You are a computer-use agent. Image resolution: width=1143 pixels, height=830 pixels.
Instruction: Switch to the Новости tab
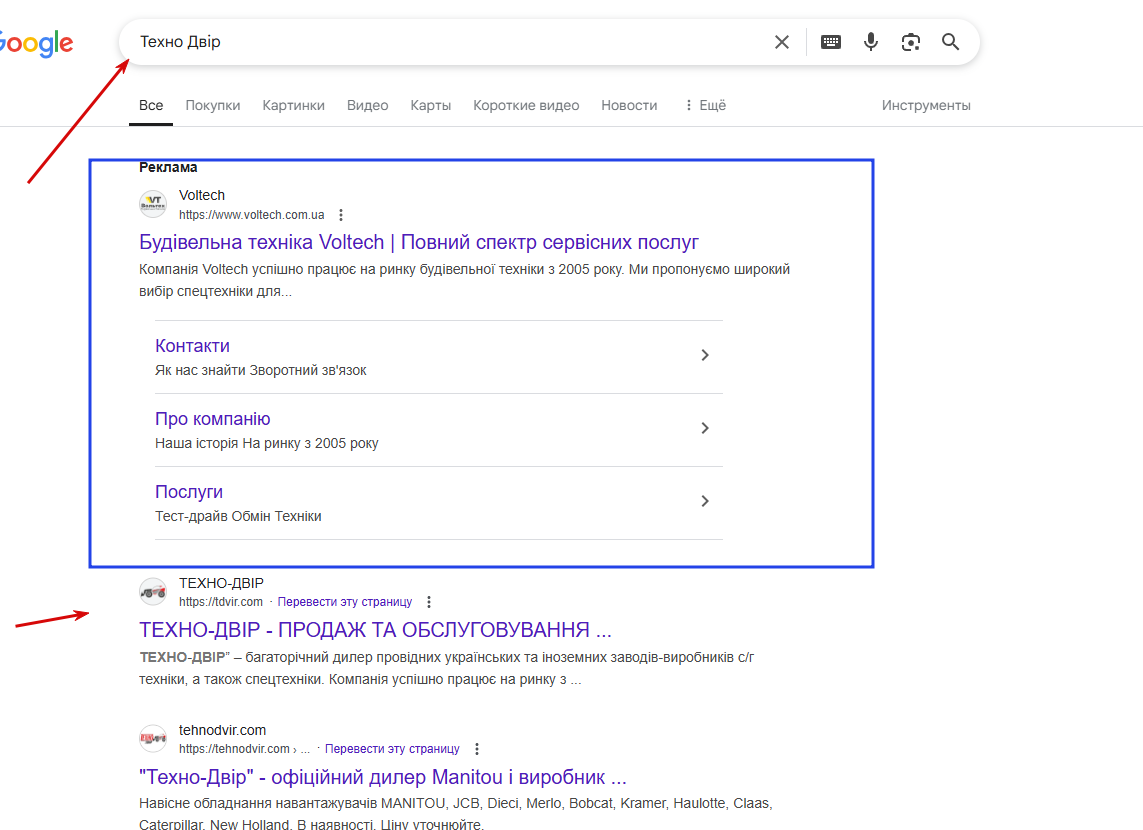629,106
